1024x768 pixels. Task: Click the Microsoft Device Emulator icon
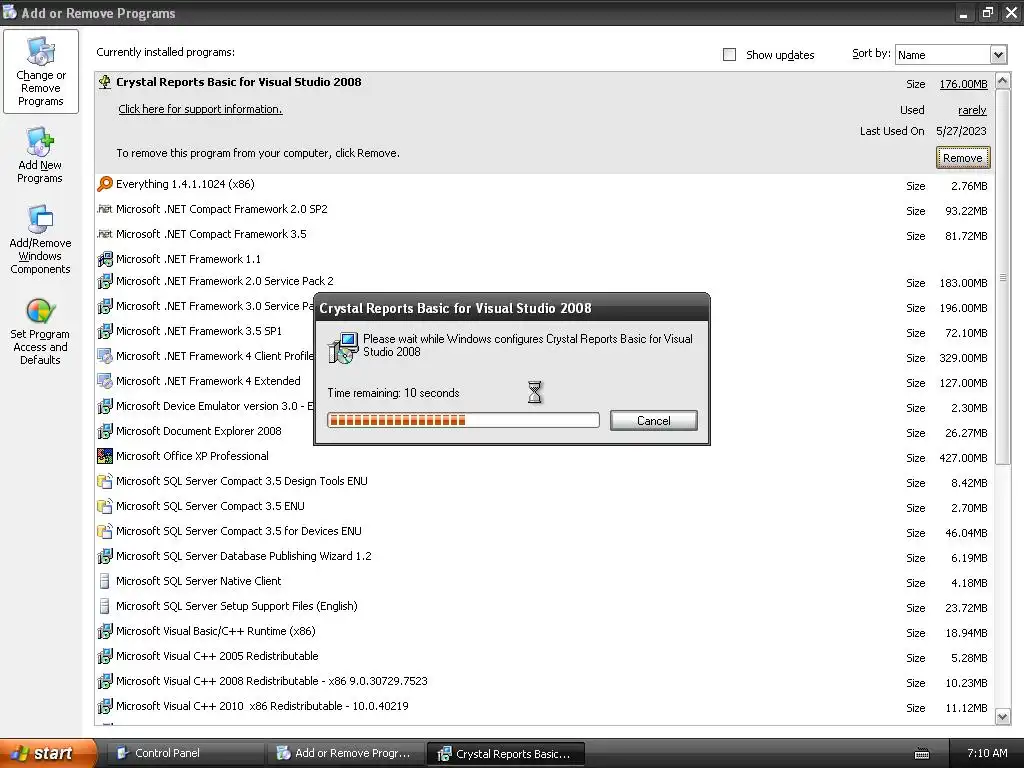tap(104, 406)
